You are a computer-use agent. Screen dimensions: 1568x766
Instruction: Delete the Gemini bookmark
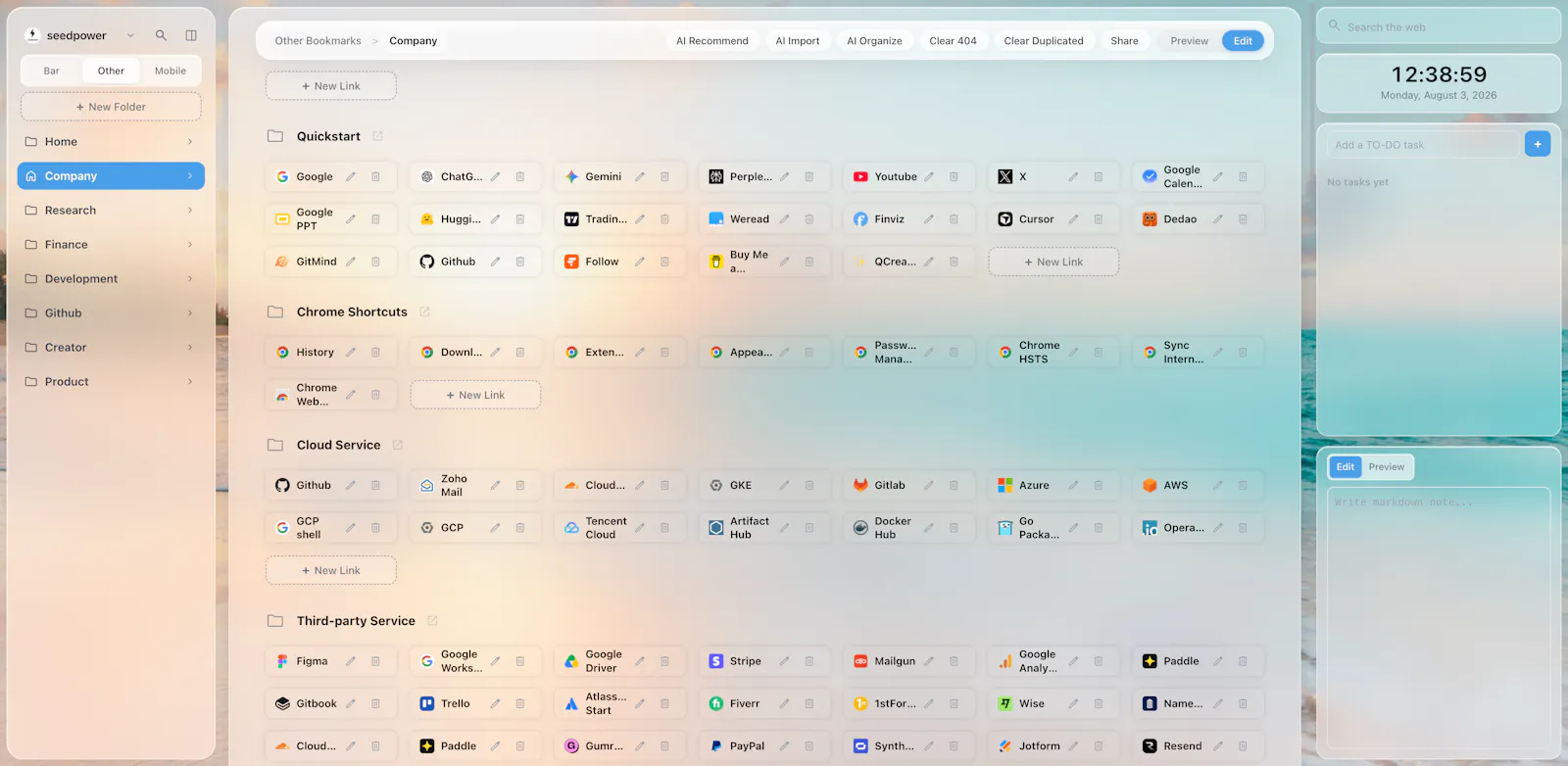pyautogui.click(x=664, y=177)
